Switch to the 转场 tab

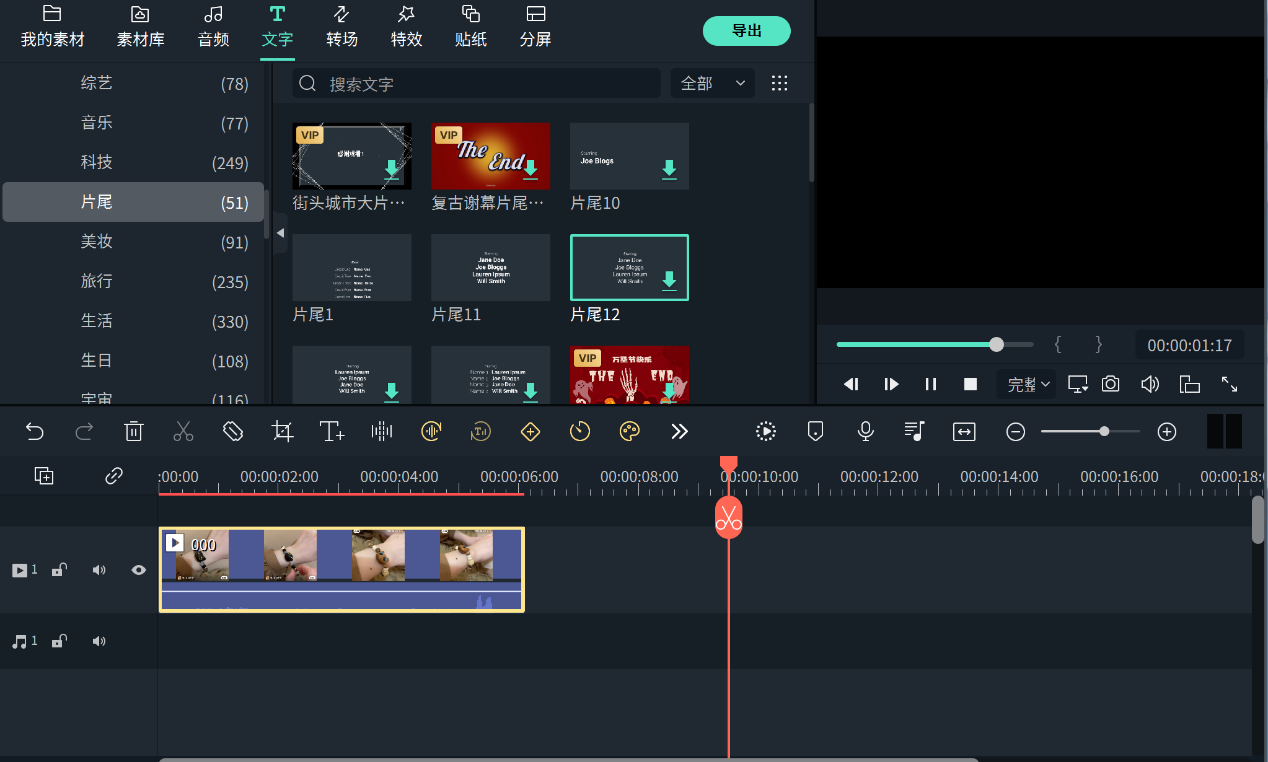point(341,27)
